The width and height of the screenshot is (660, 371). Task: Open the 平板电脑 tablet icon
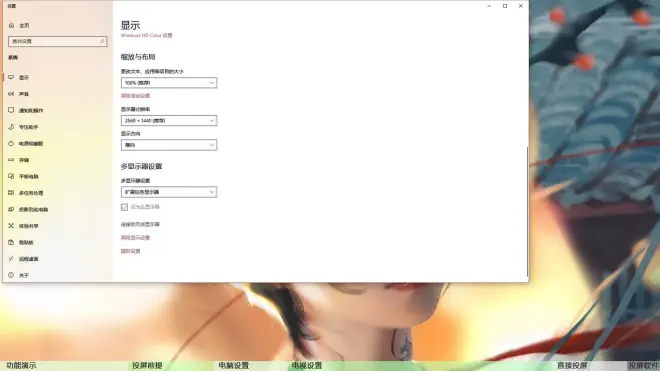(11, 176)
